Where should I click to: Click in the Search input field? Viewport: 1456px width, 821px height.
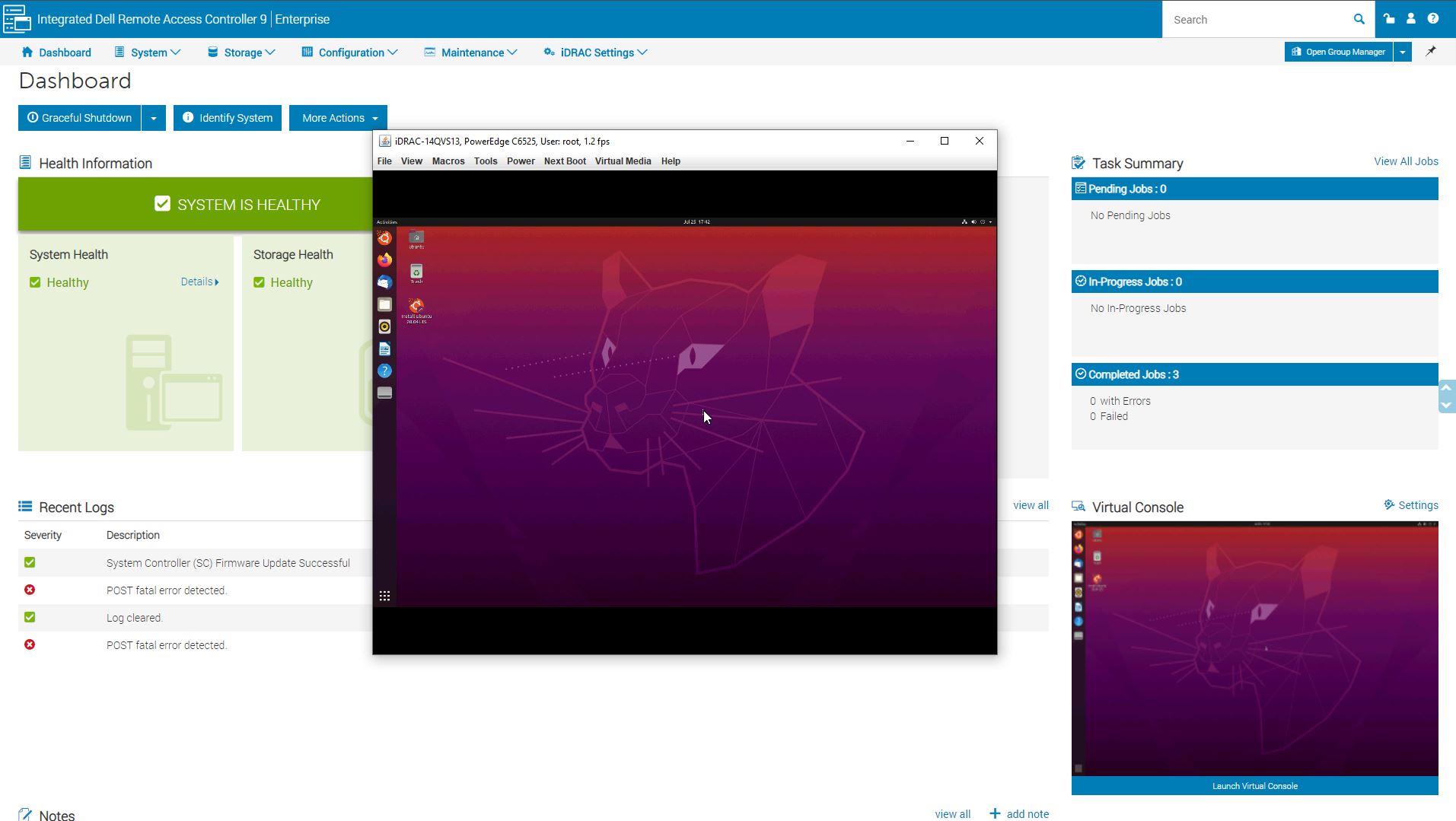tap(1256, 20)
